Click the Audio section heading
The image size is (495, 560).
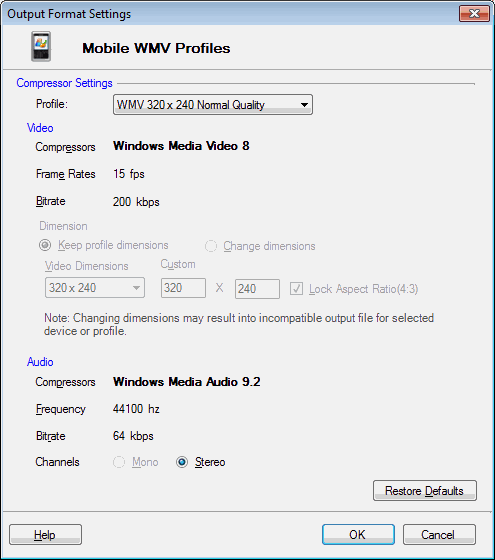[40, 362]
